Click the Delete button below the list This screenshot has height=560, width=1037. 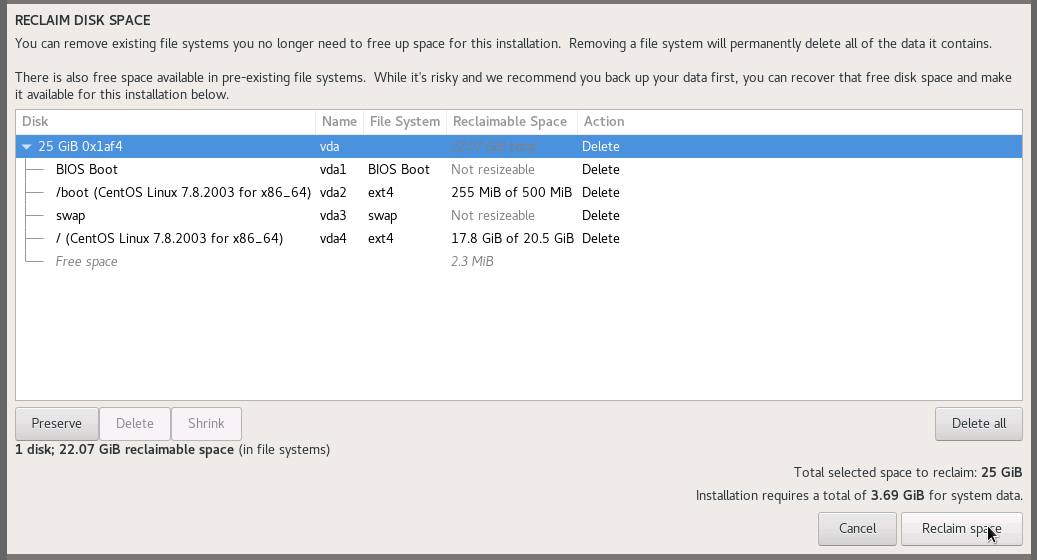coord(135,423)
